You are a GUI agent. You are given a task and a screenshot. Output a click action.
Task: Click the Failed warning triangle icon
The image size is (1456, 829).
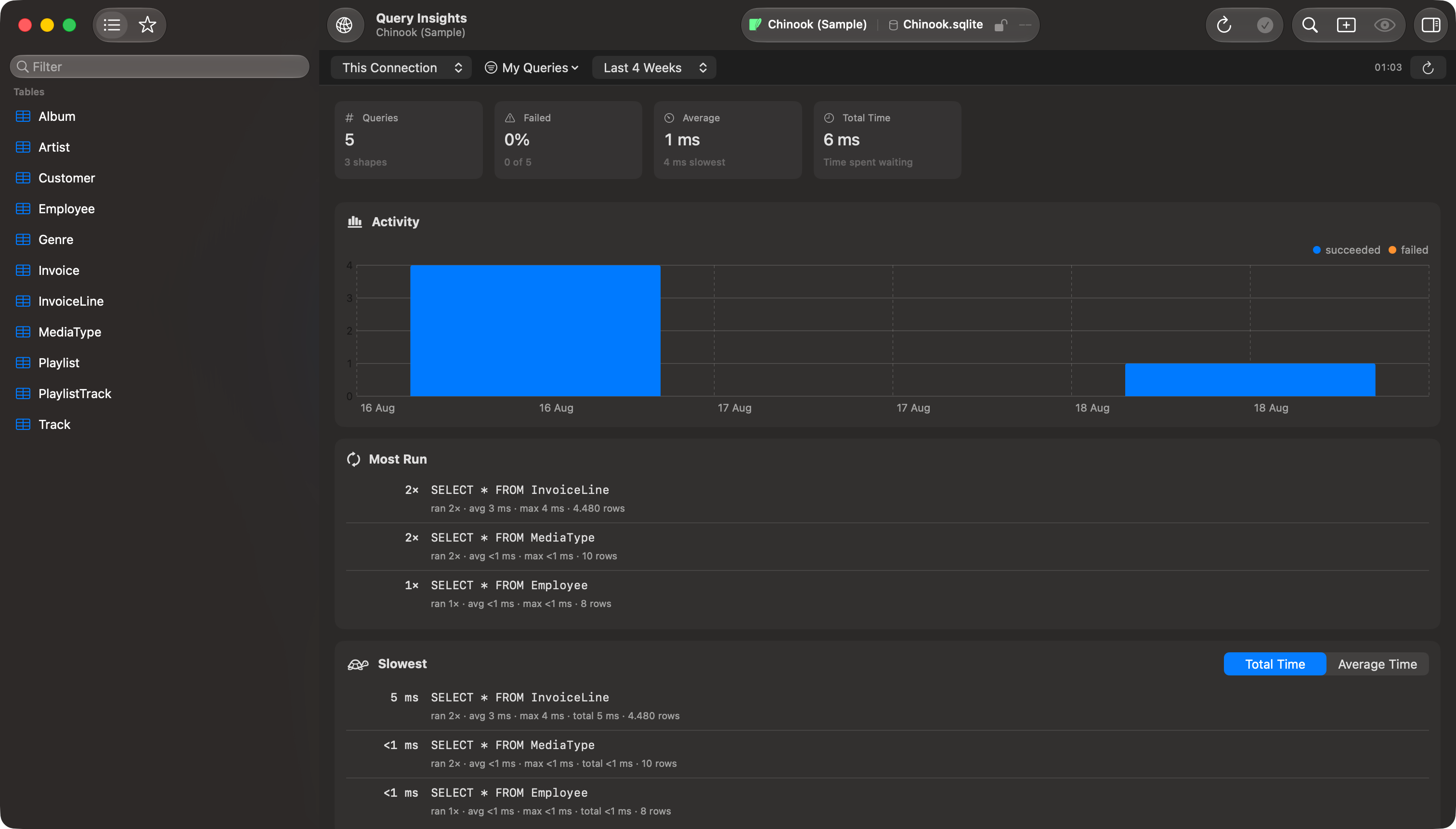point(509,118)
